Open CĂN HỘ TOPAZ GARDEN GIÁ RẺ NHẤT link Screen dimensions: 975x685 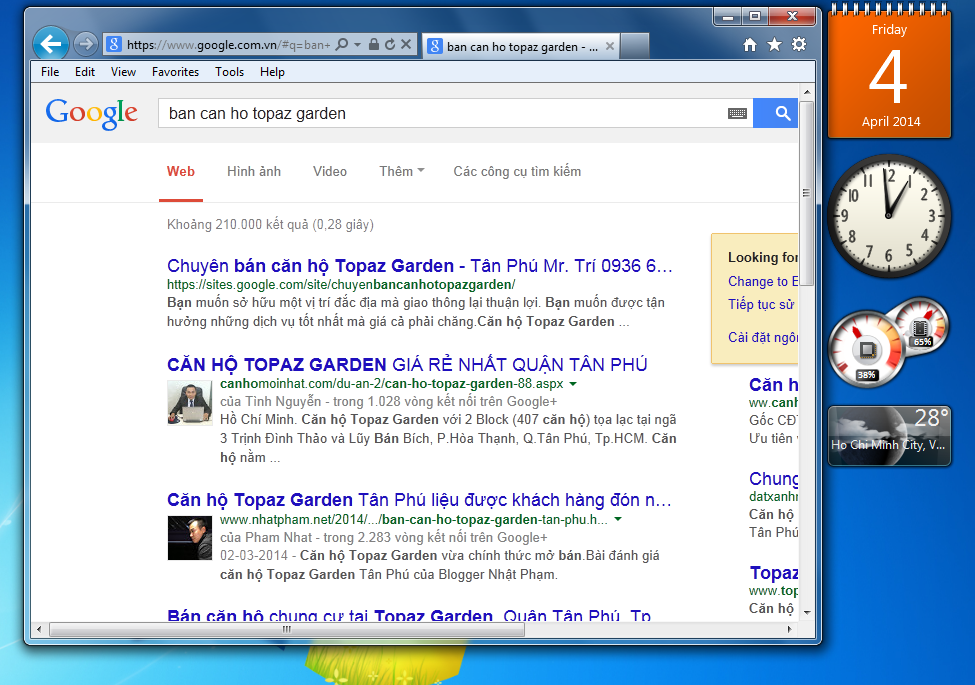[407, 364]
